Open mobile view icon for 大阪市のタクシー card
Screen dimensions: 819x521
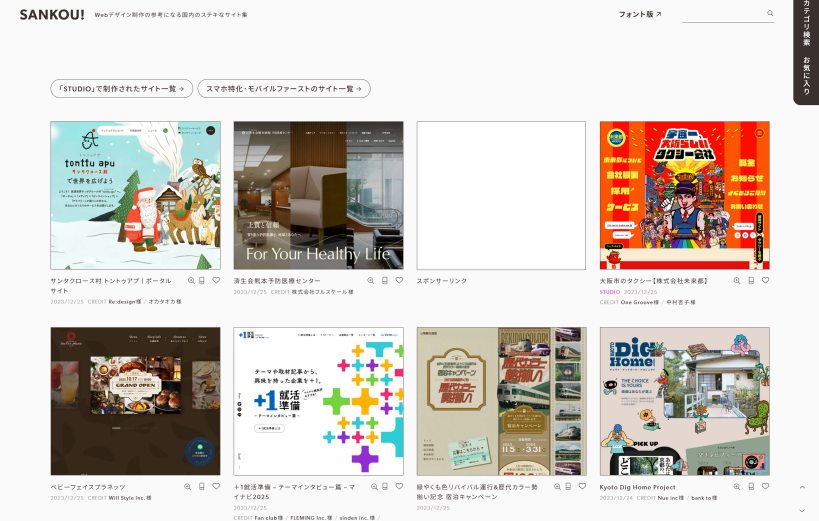point(751,281)
